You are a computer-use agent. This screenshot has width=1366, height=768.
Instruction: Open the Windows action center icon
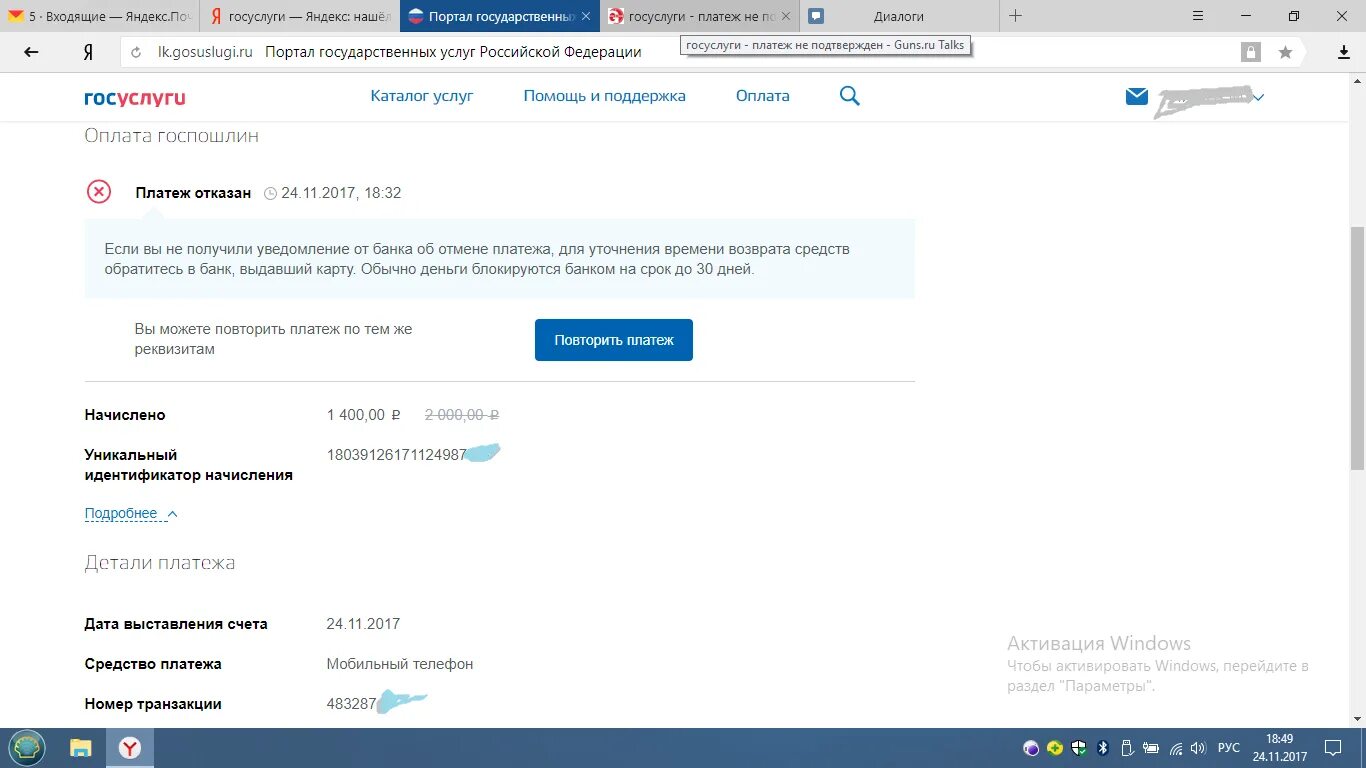1333,748
